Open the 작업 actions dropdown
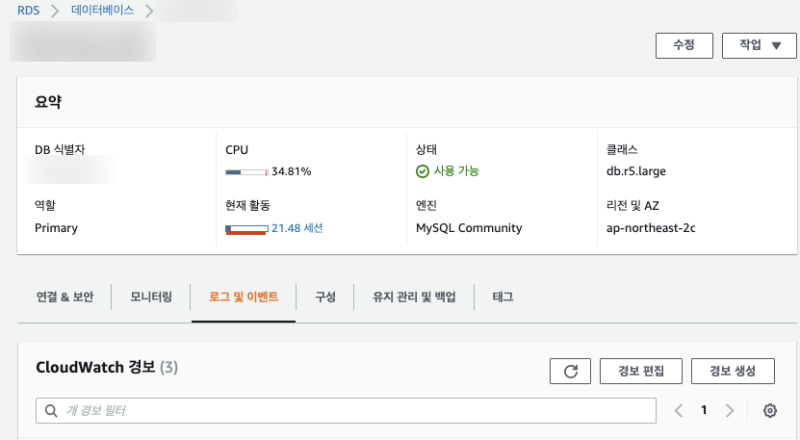 pyautogui.click(x=759, y=46)
